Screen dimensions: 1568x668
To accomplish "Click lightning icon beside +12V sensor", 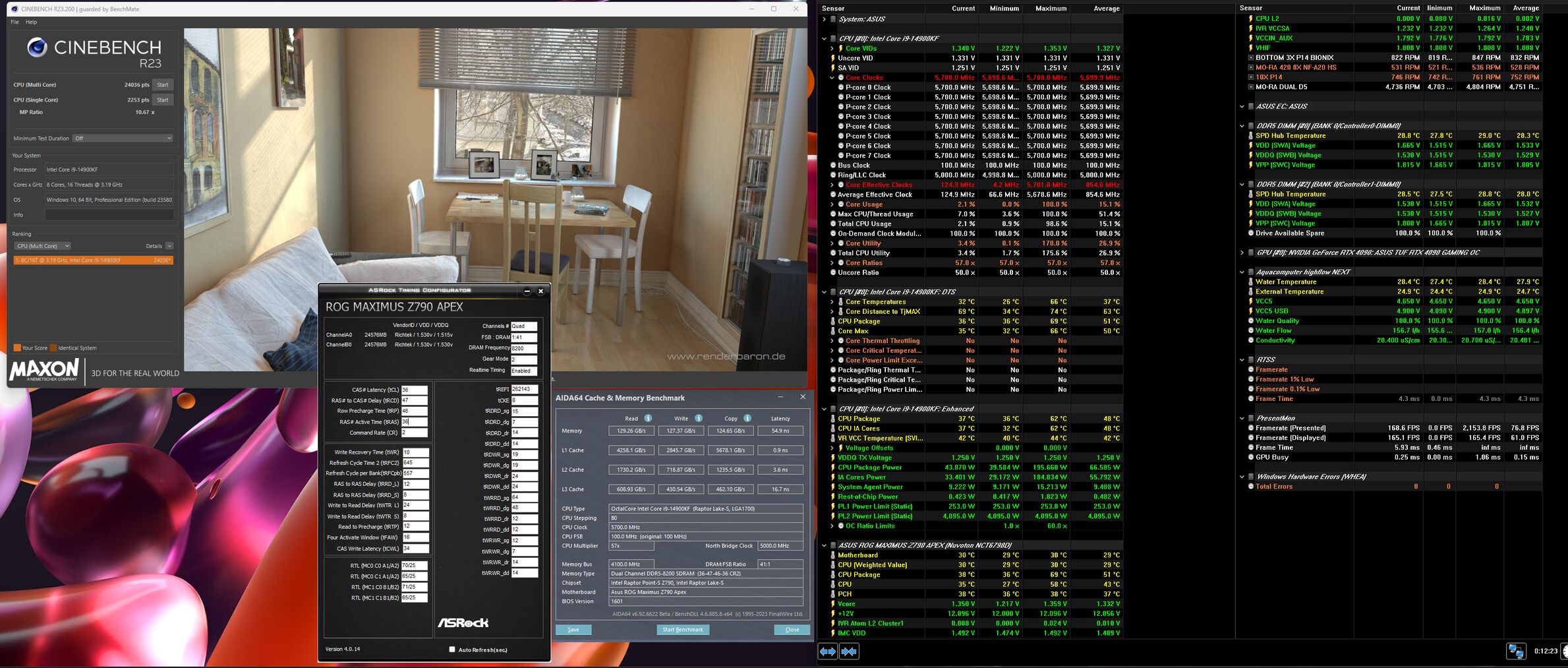I will [833, 613].
